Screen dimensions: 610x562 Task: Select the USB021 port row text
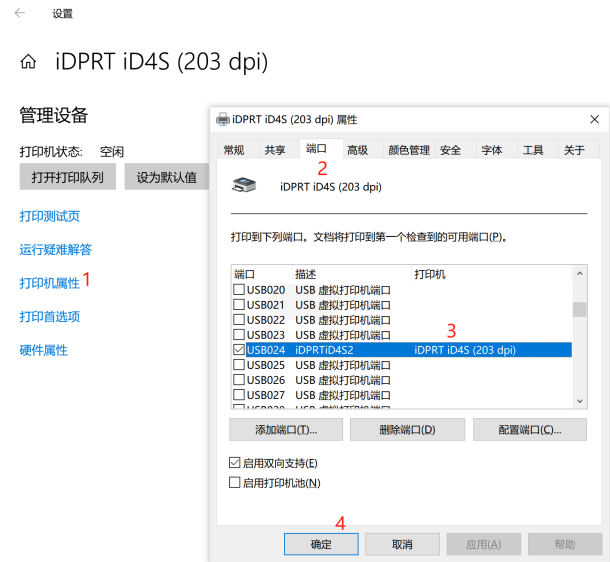(266, 305)
